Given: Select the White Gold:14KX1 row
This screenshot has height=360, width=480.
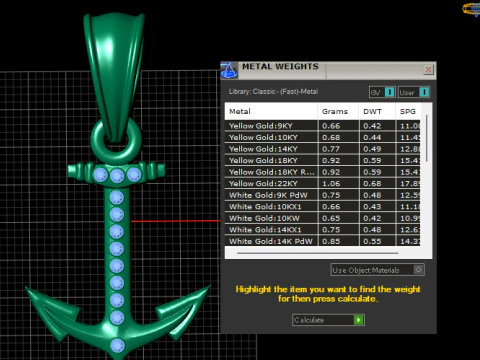Looking at the screenshot, I should pos(323,230).
